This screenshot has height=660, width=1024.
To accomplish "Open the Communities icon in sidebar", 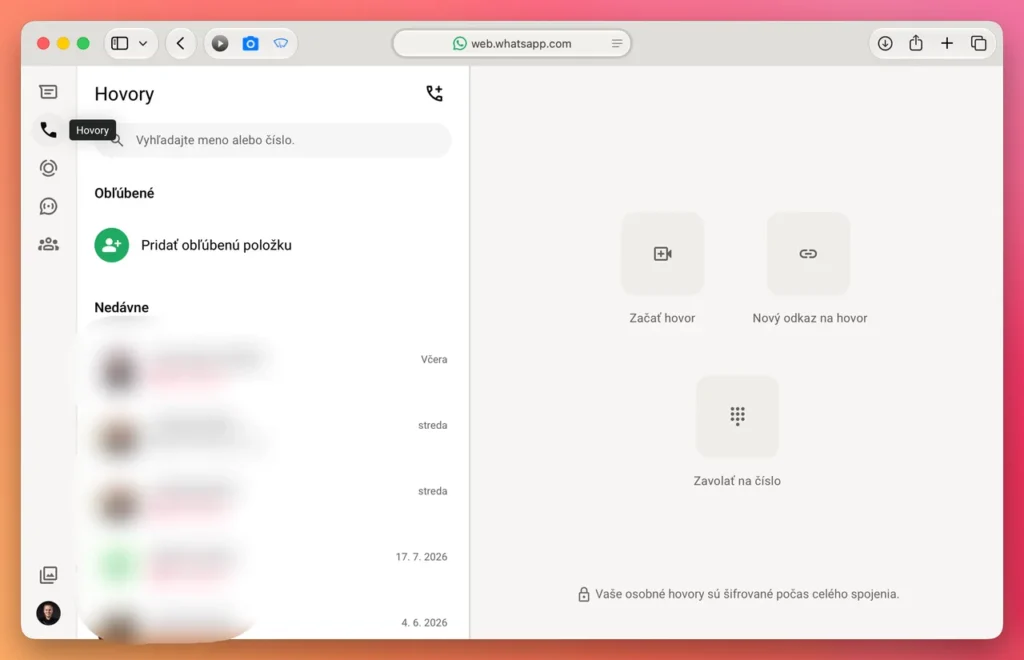I will (x=48, y=244).
